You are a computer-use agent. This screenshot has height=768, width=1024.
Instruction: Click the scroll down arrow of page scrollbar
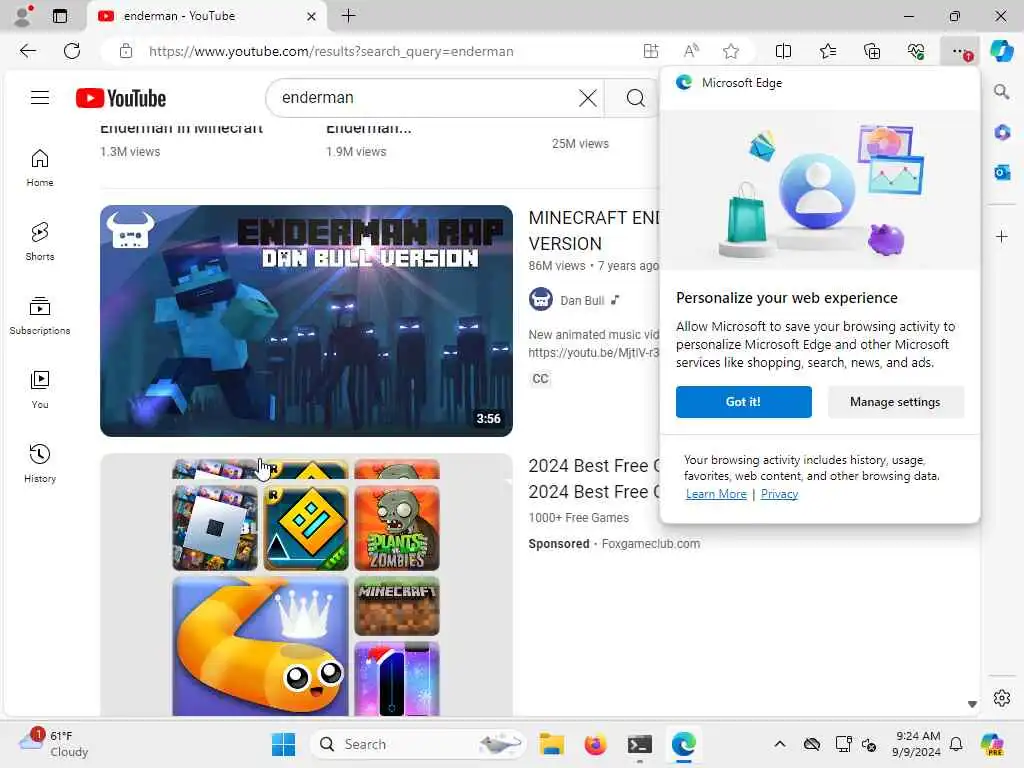[972, 704]
